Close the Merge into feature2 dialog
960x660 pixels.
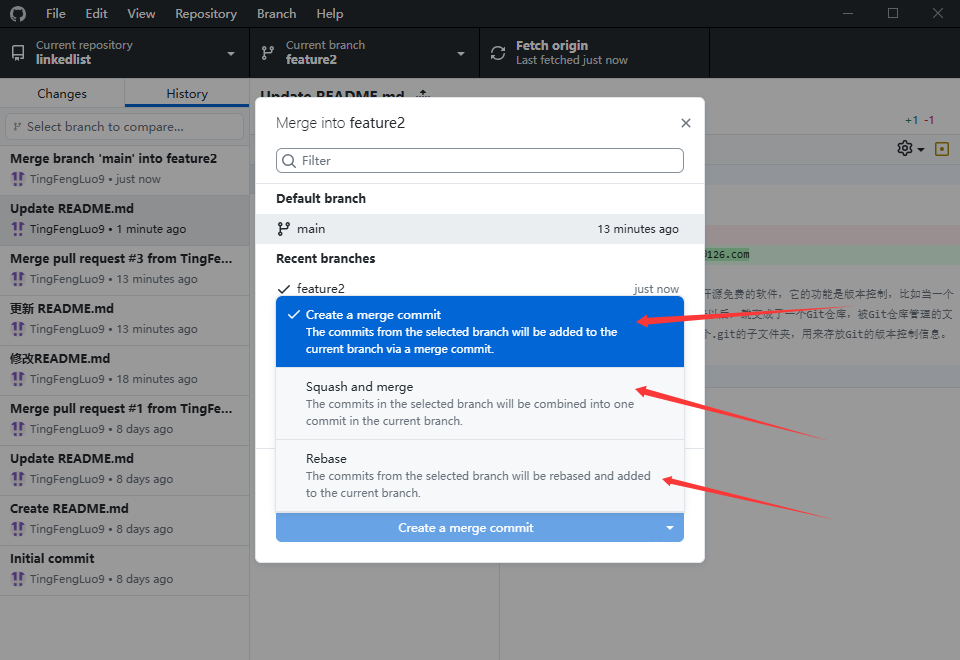(x=685, y=123)
